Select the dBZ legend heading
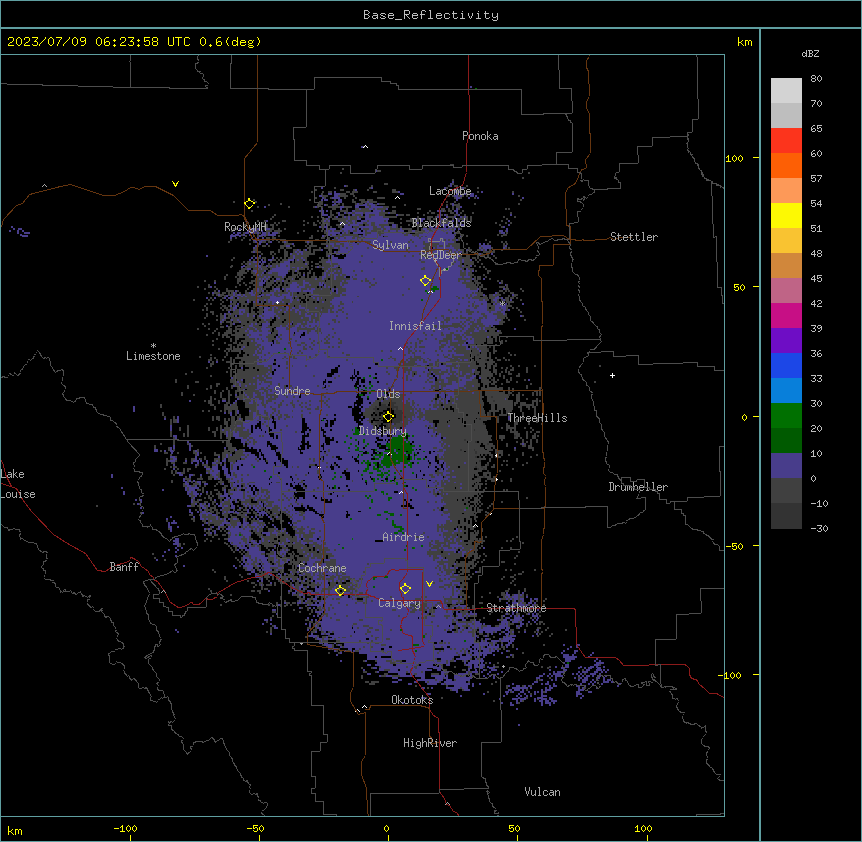 pos(810,54)
